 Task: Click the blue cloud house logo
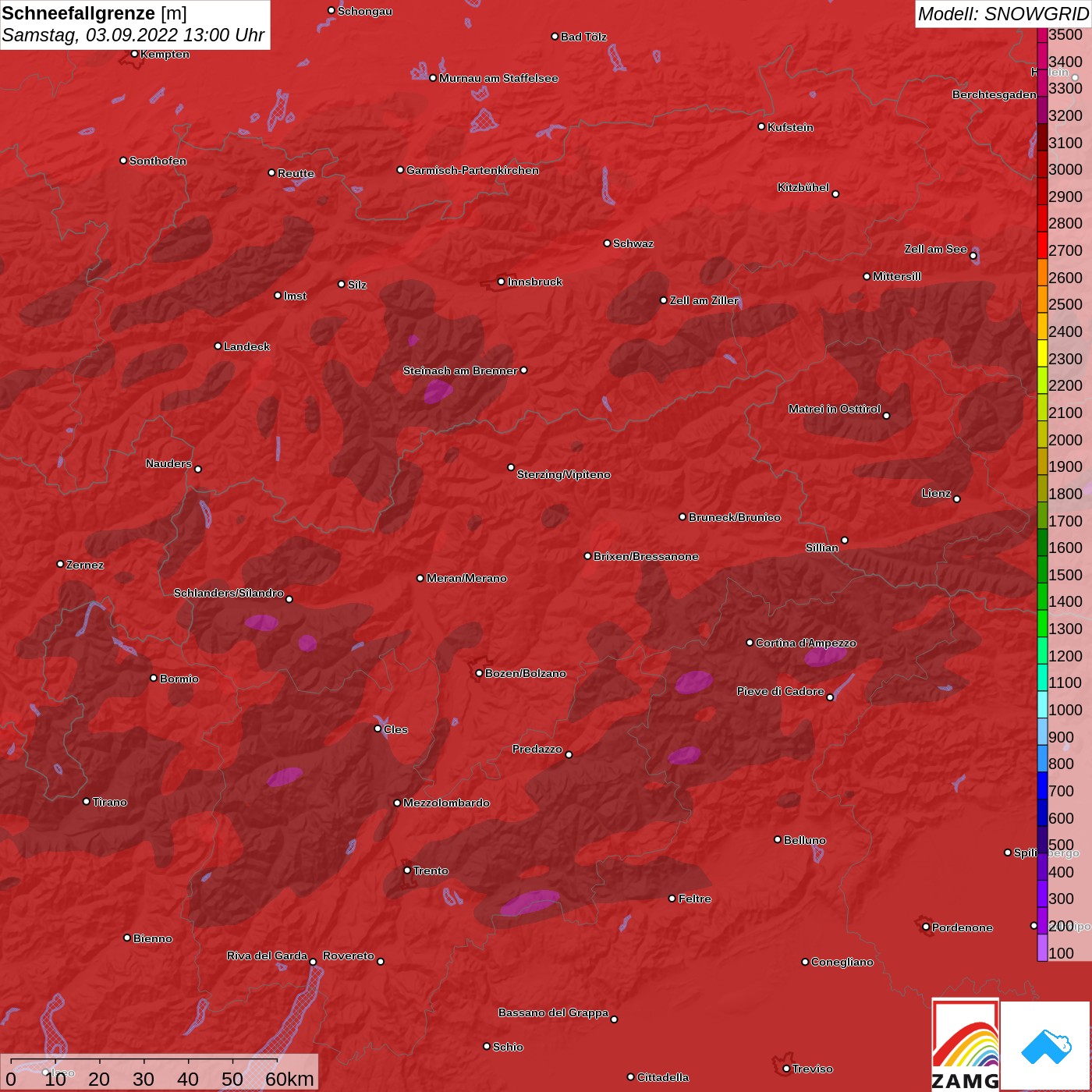point(1046,1047)
